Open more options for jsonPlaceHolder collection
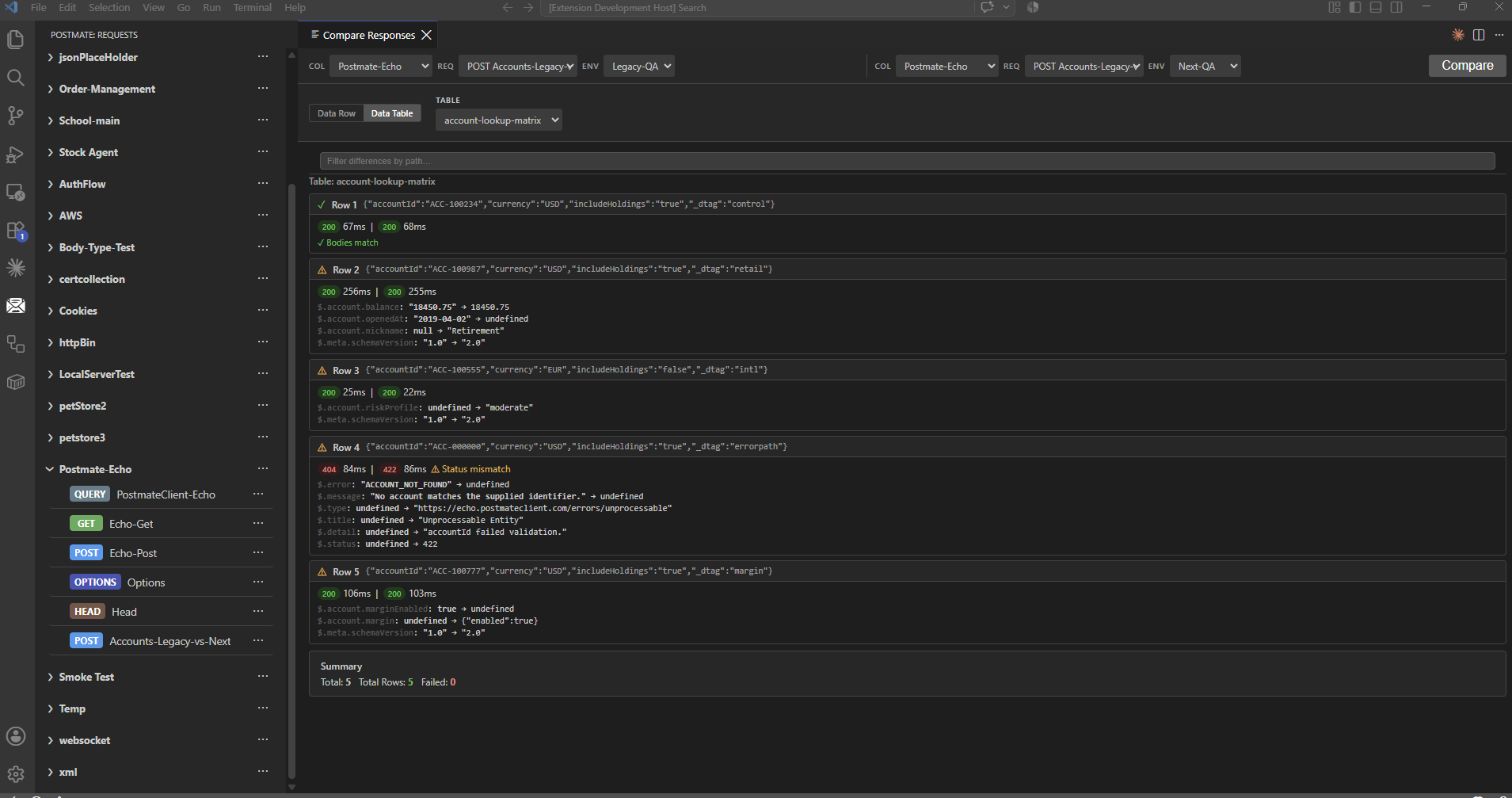The width and height of the screenshot is (1512, 798). (x=263, y=57)
